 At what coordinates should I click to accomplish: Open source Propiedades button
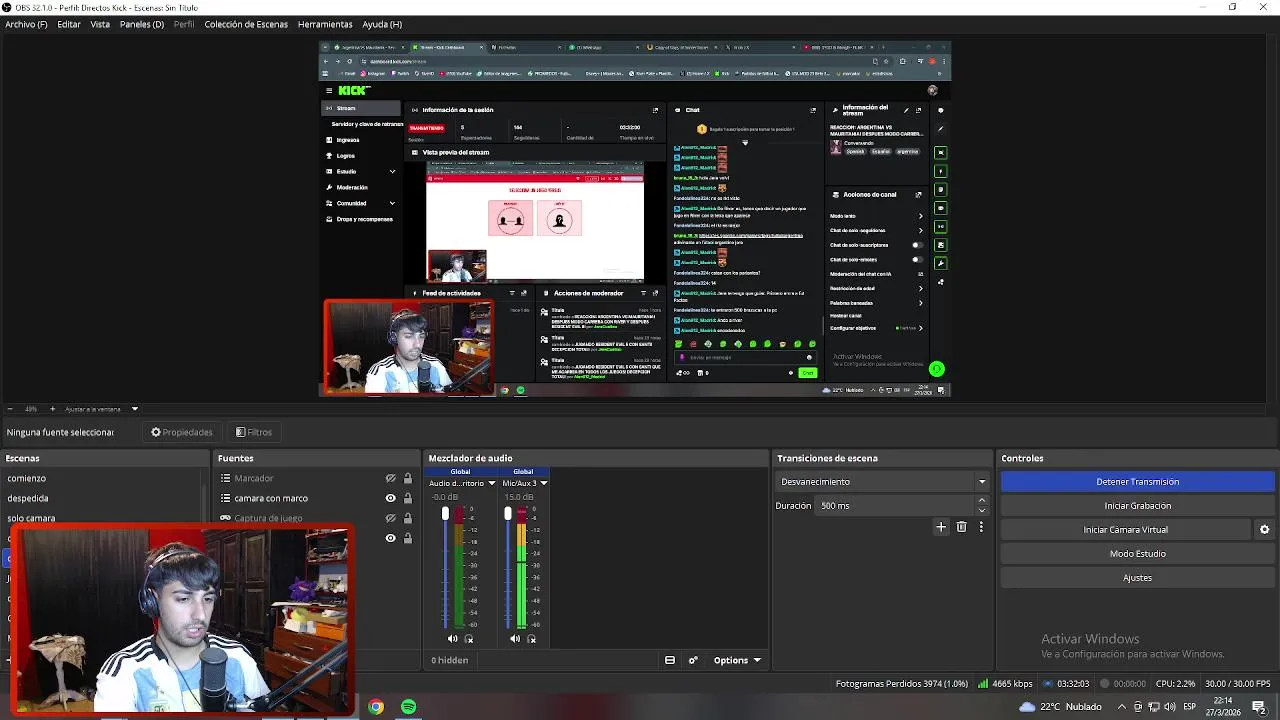182,432
